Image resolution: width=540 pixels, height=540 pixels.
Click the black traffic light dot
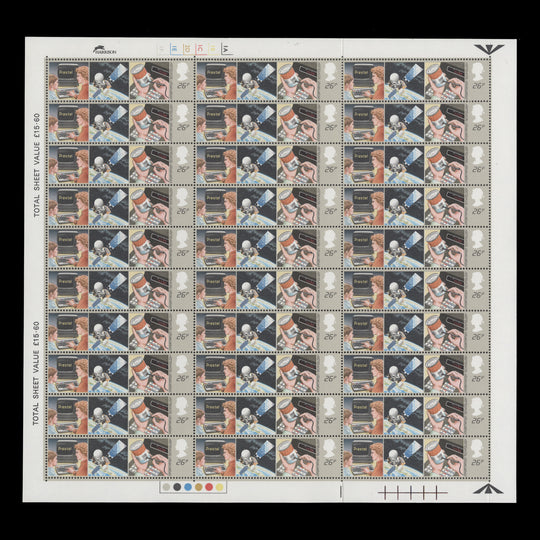[177, 487]
